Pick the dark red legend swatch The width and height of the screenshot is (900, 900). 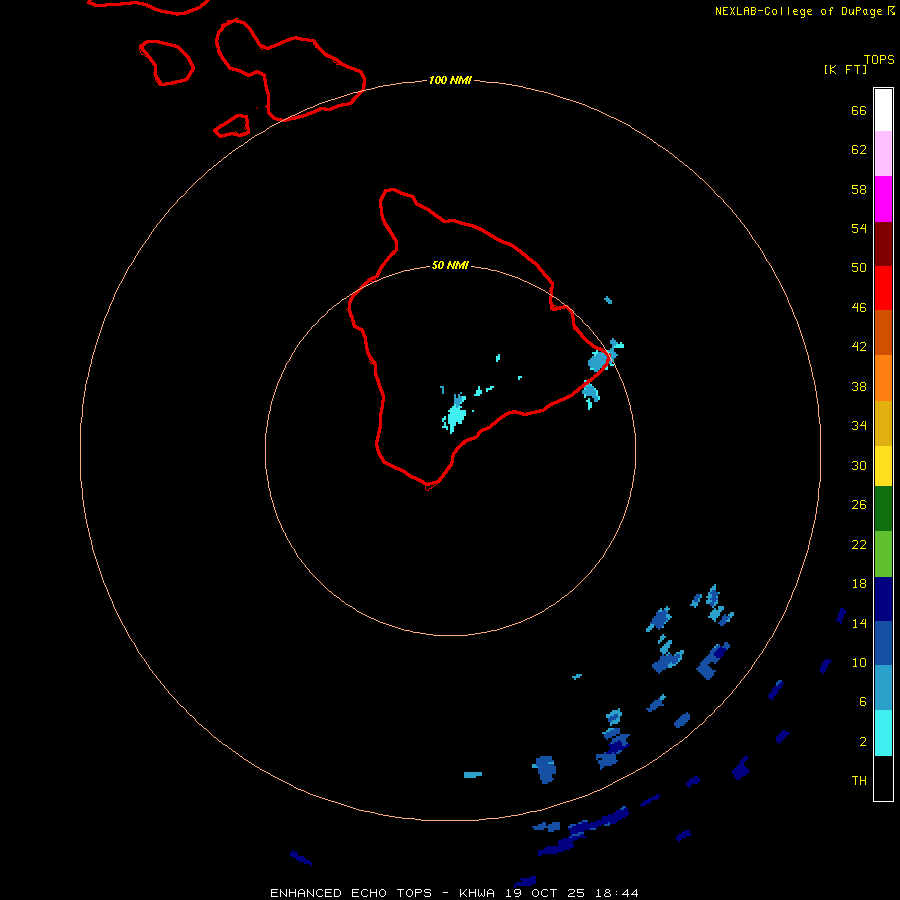pyautogui.click(x=883, y=244)
